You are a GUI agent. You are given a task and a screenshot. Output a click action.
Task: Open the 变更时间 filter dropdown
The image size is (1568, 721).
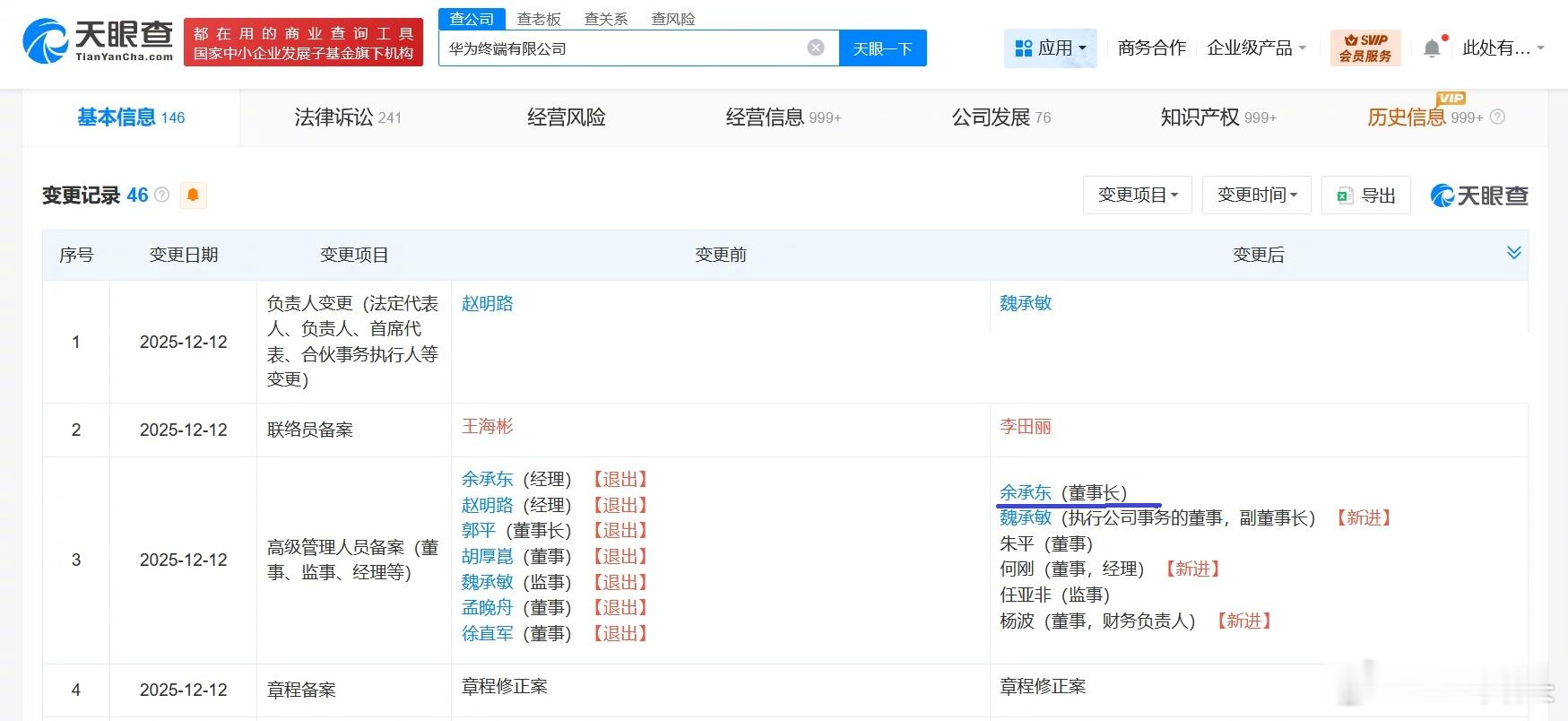coord(1257,195)
